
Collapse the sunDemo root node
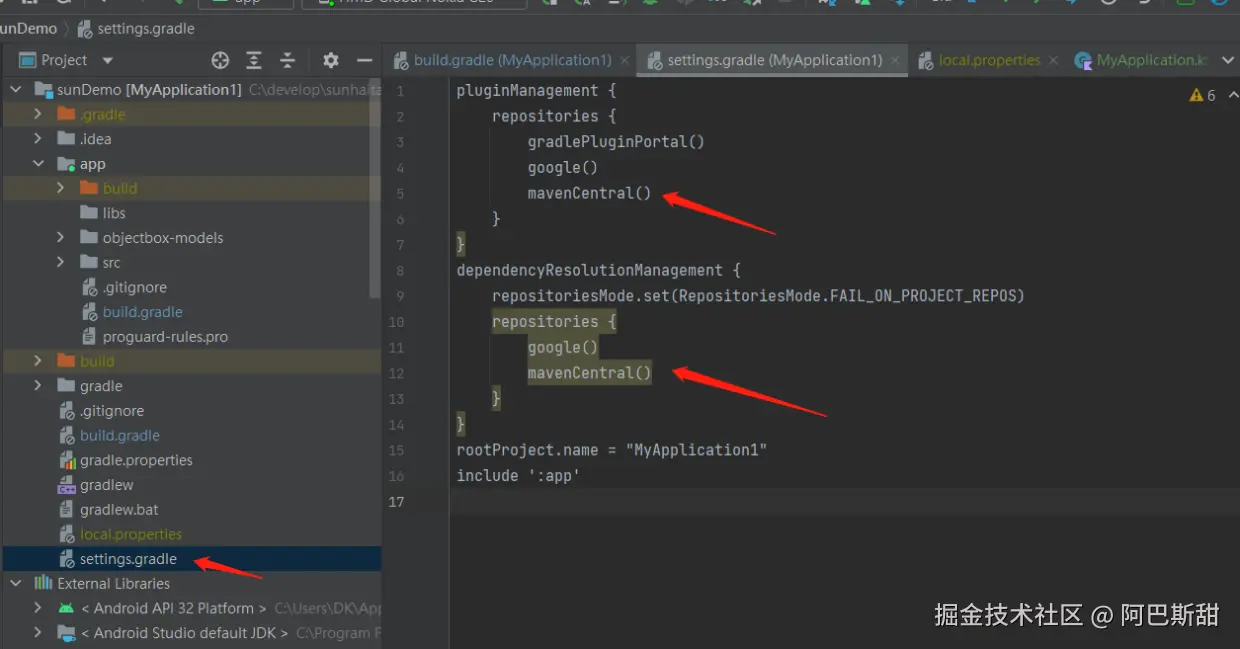coord(15,90)
